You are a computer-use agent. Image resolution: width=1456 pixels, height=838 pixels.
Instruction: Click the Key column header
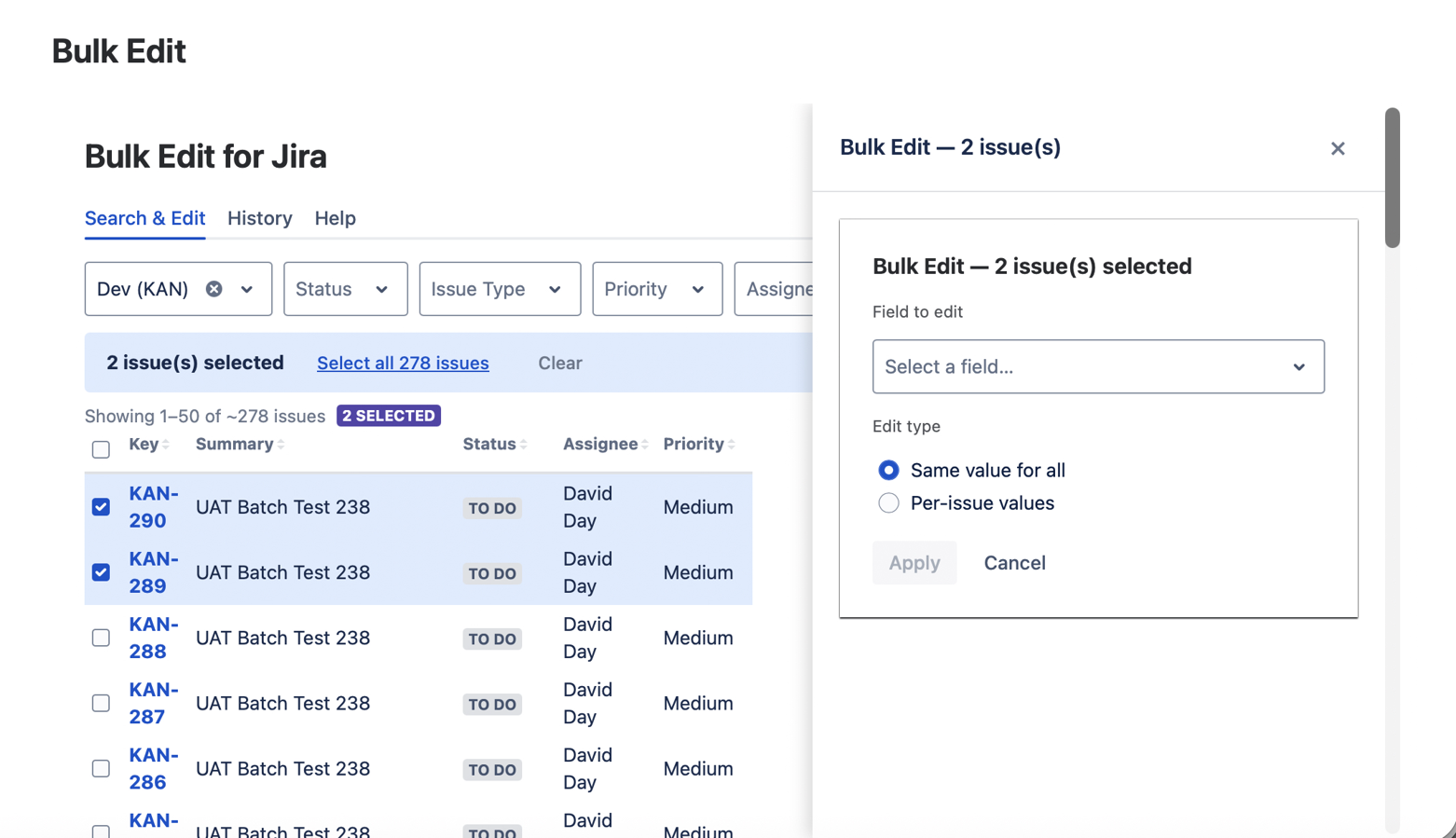(x=144, y=444)
